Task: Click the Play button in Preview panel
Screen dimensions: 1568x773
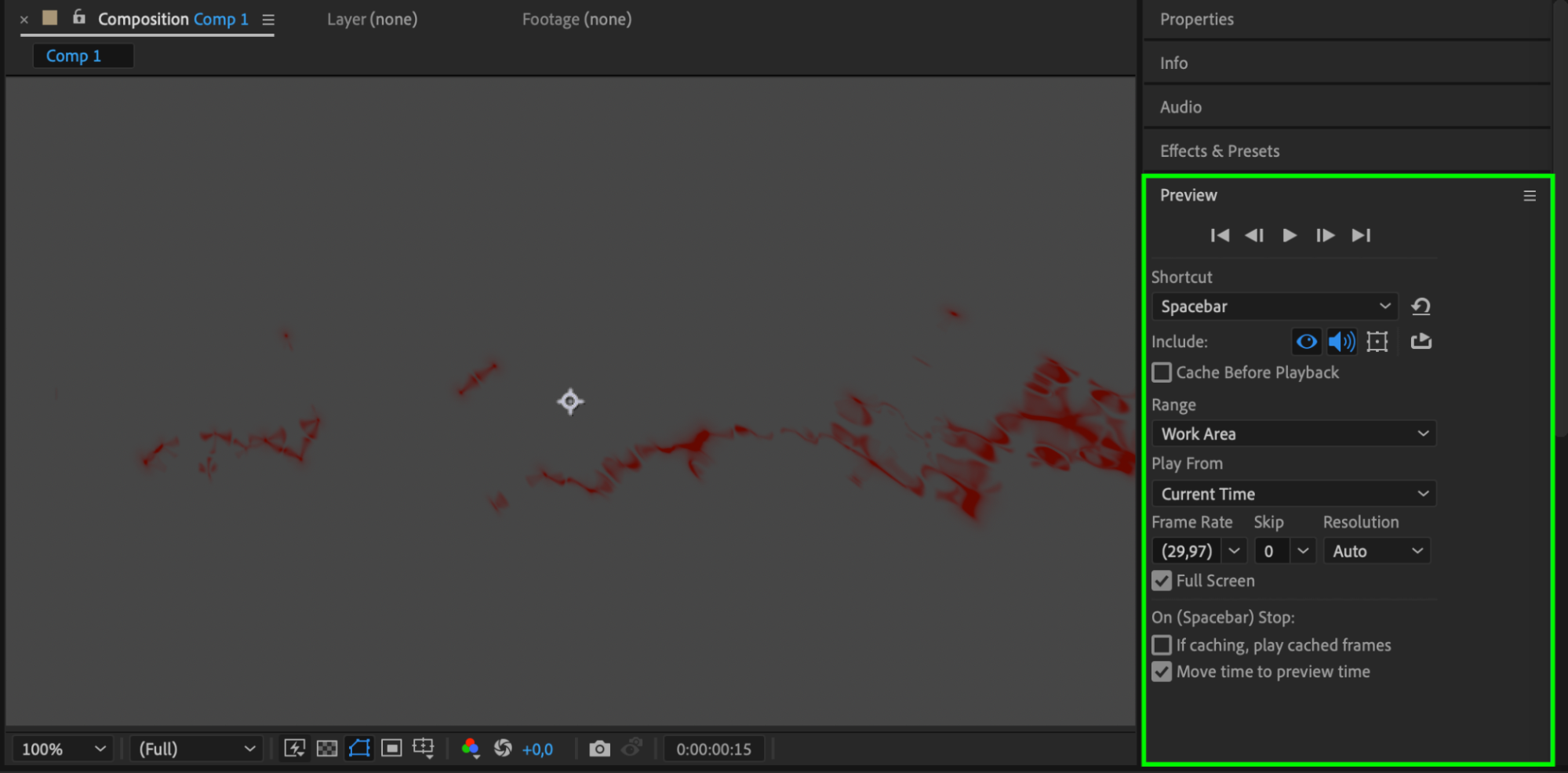Action: 1289,235
